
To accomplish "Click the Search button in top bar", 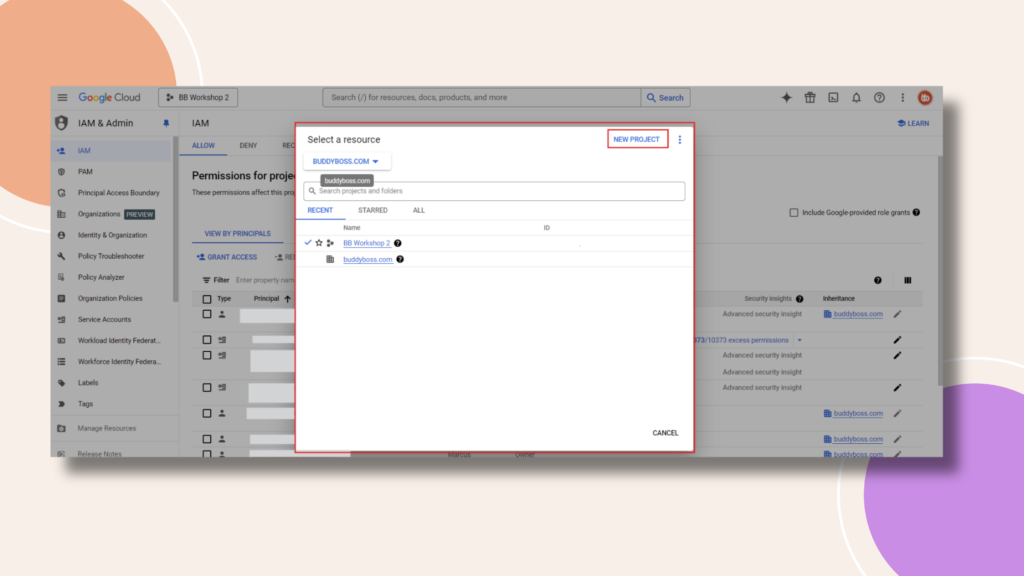I will pyautogui.click(x=665, y=97).
